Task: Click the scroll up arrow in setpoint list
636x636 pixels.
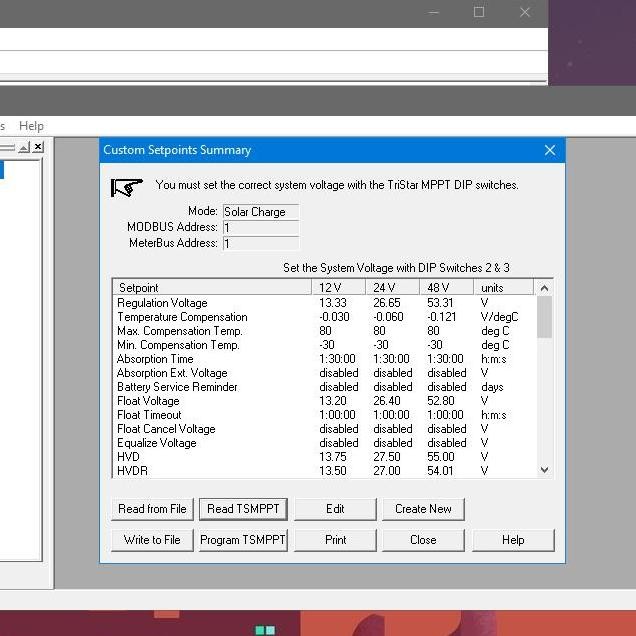Action: coord(544,288)
